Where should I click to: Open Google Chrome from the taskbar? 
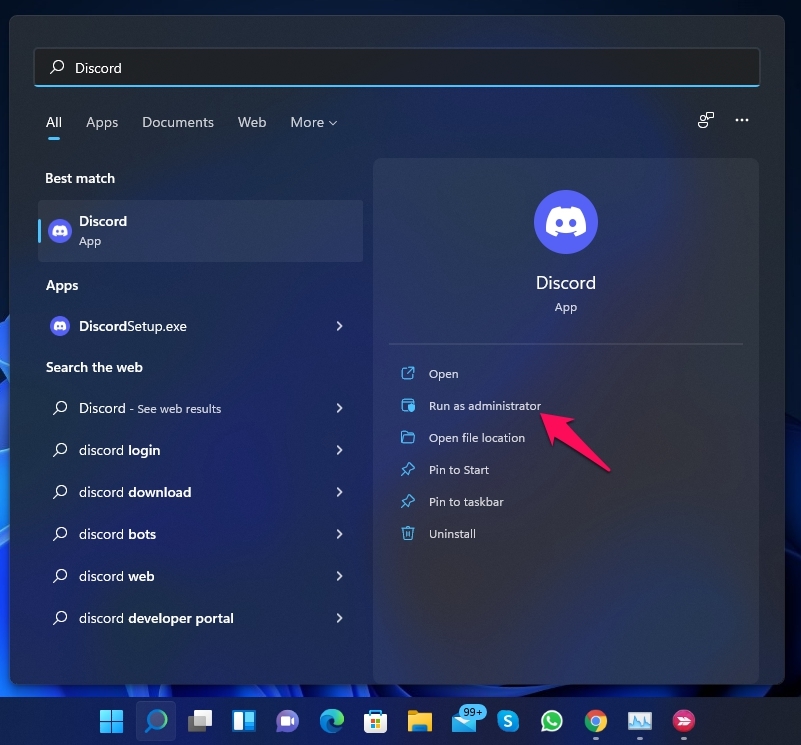click(x=596, y=720)
